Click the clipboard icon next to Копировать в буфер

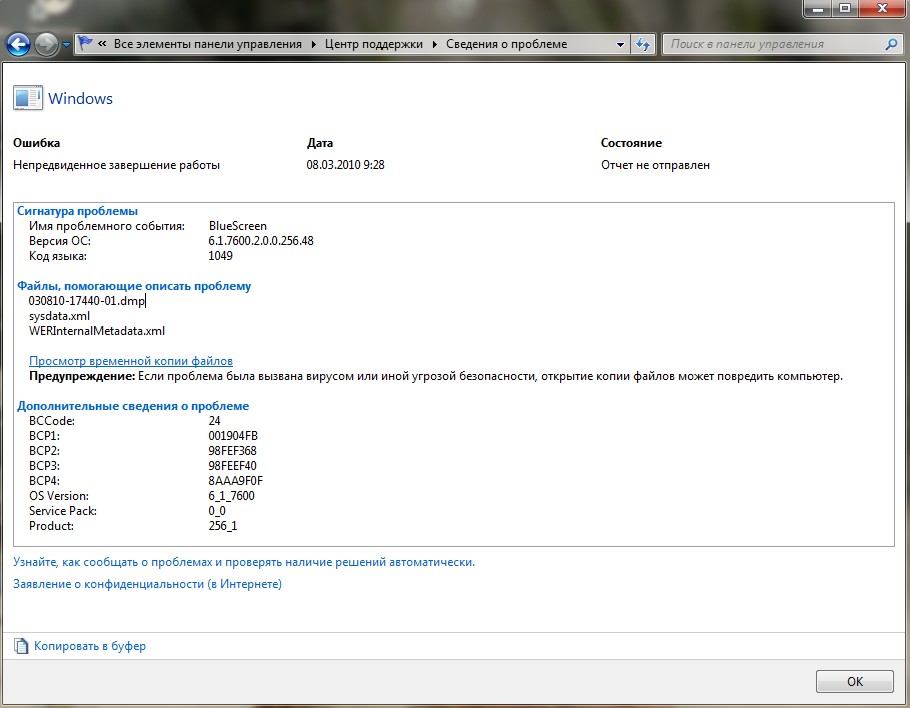21,646
